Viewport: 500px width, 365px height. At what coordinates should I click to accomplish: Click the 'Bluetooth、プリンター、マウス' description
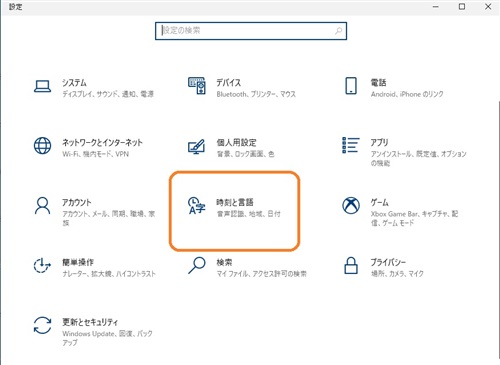click(256, 94)
